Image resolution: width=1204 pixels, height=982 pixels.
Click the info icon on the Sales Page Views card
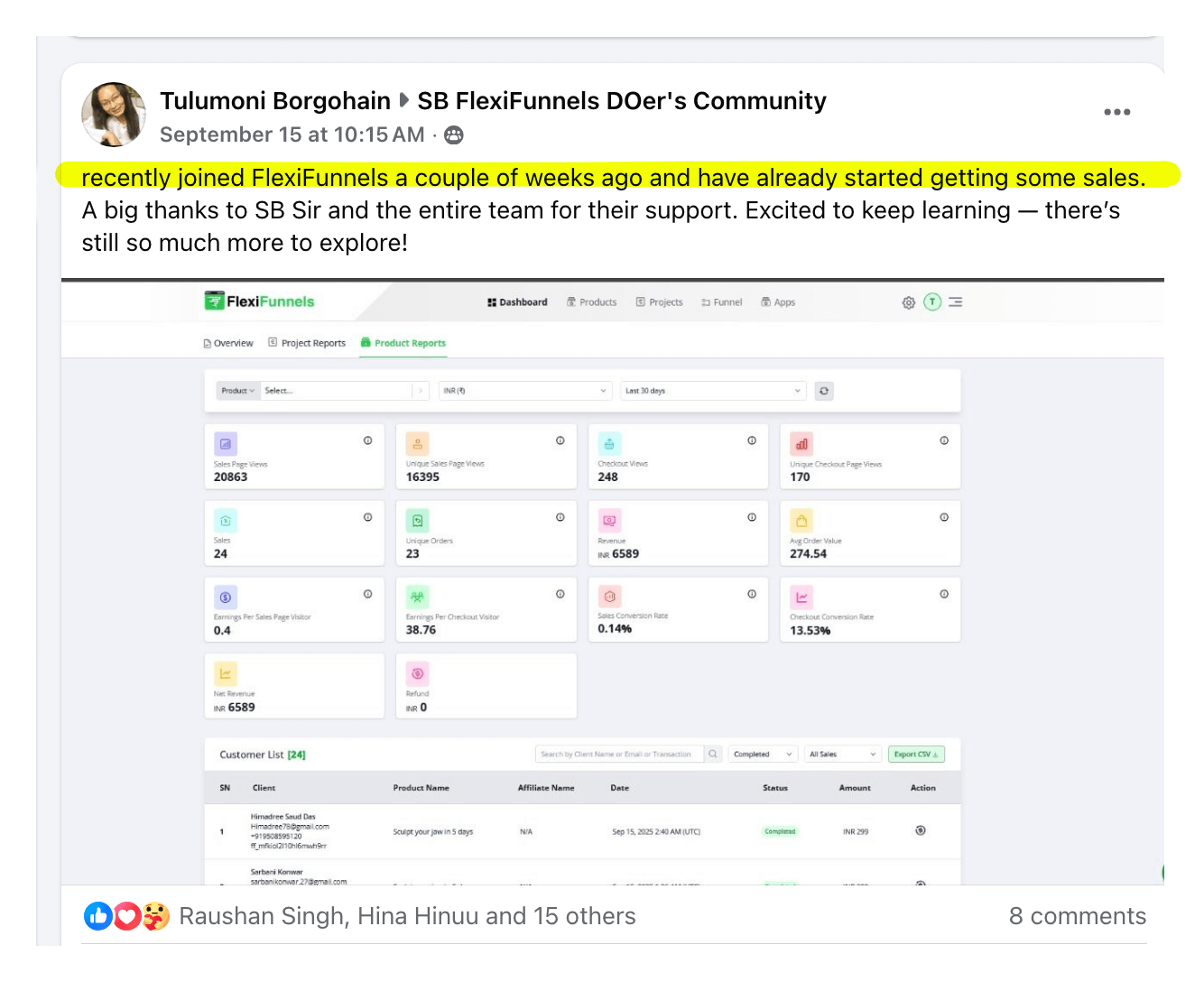click(x=368, y=440)
